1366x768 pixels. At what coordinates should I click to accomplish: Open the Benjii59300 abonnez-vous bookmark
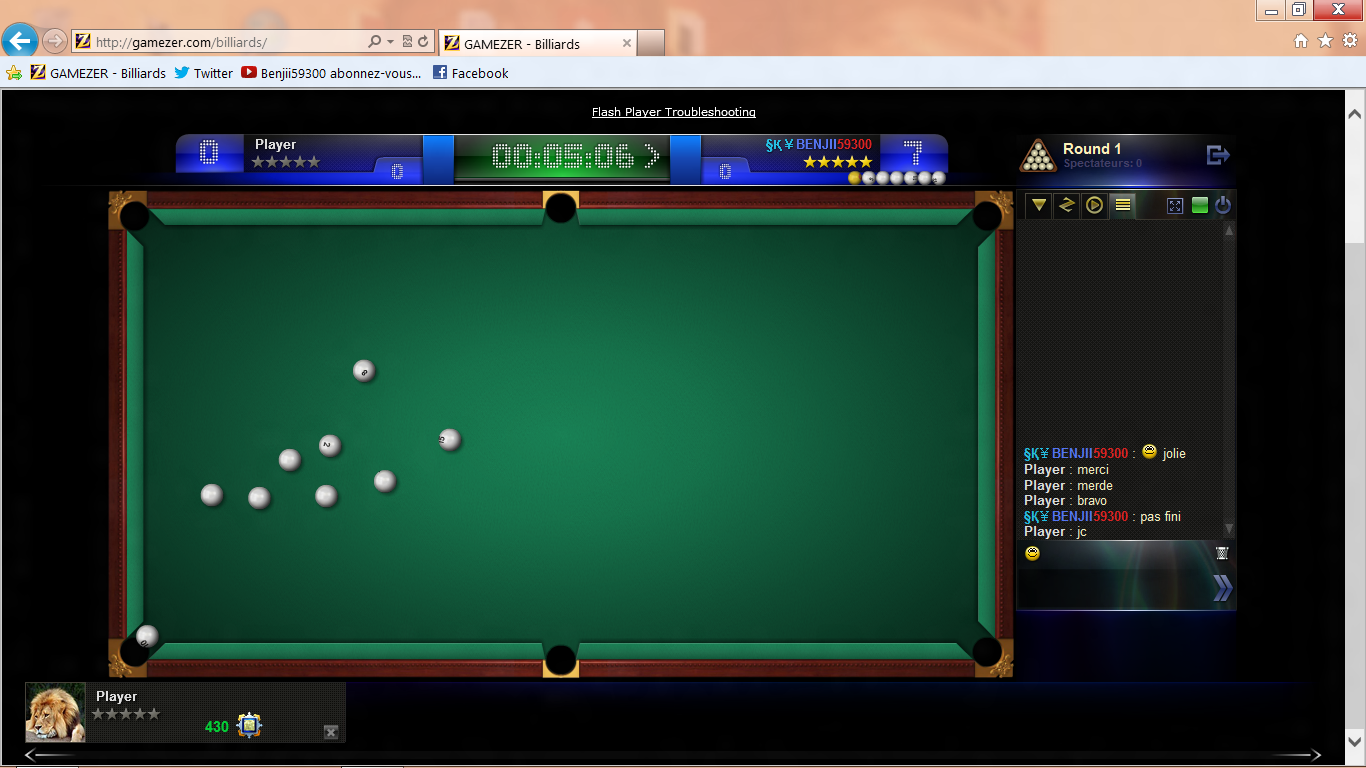[x=331, y=73]
